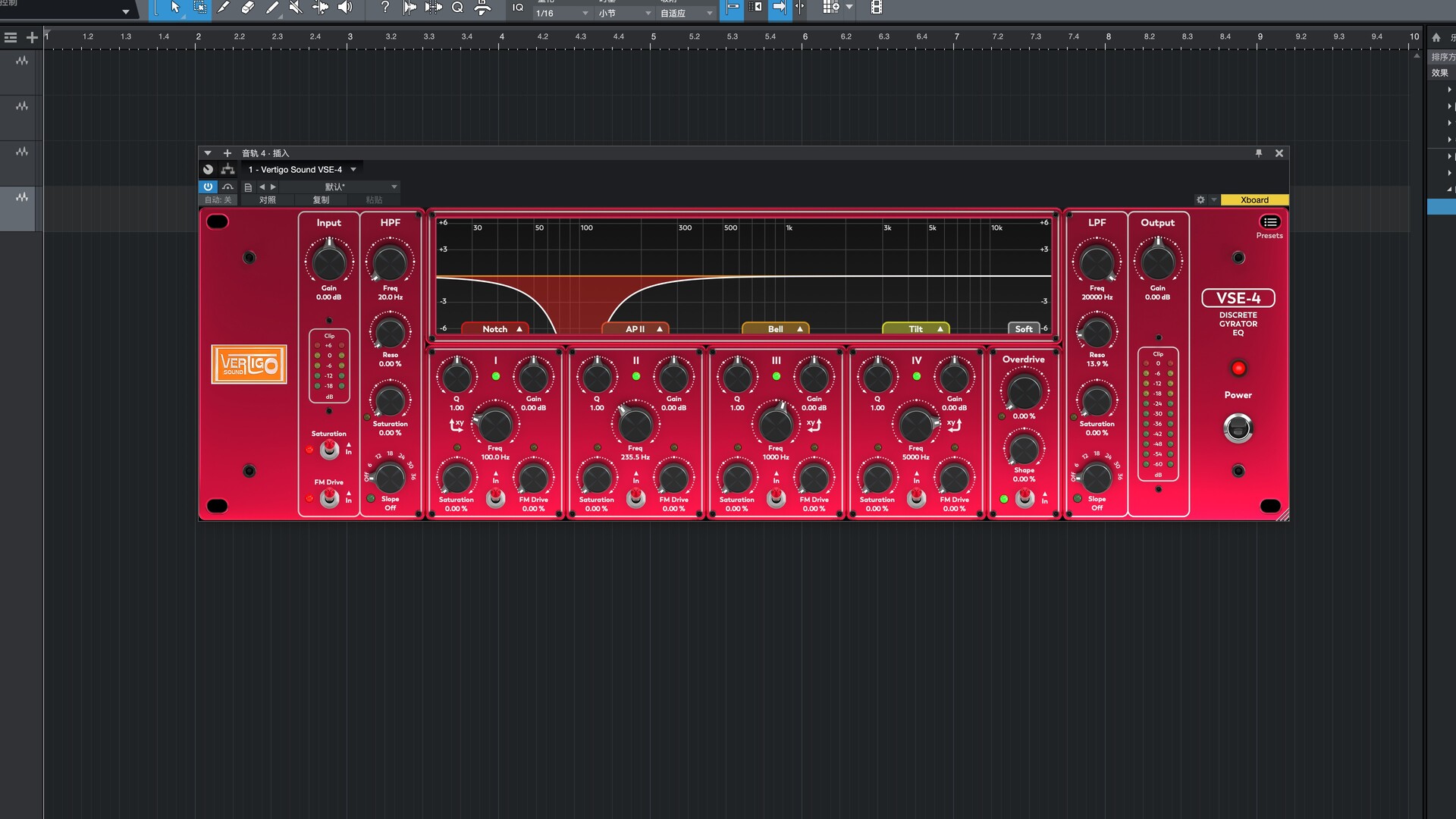Screen dimensions: 1456x819
Task: Click the question mark help icon
Action: [x=385, y=8]
